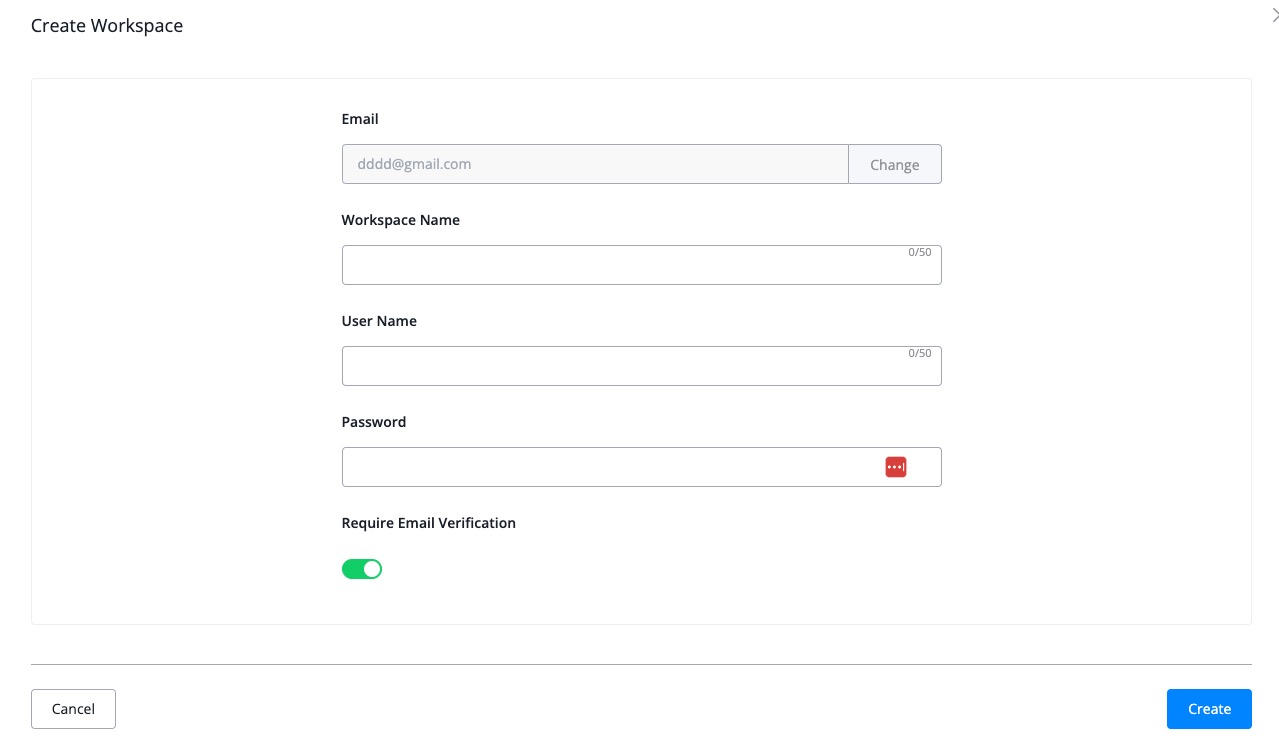Click the divider line above Cancel
The height and width of the screenshot is (751, 1279).
tap(641, 664)
